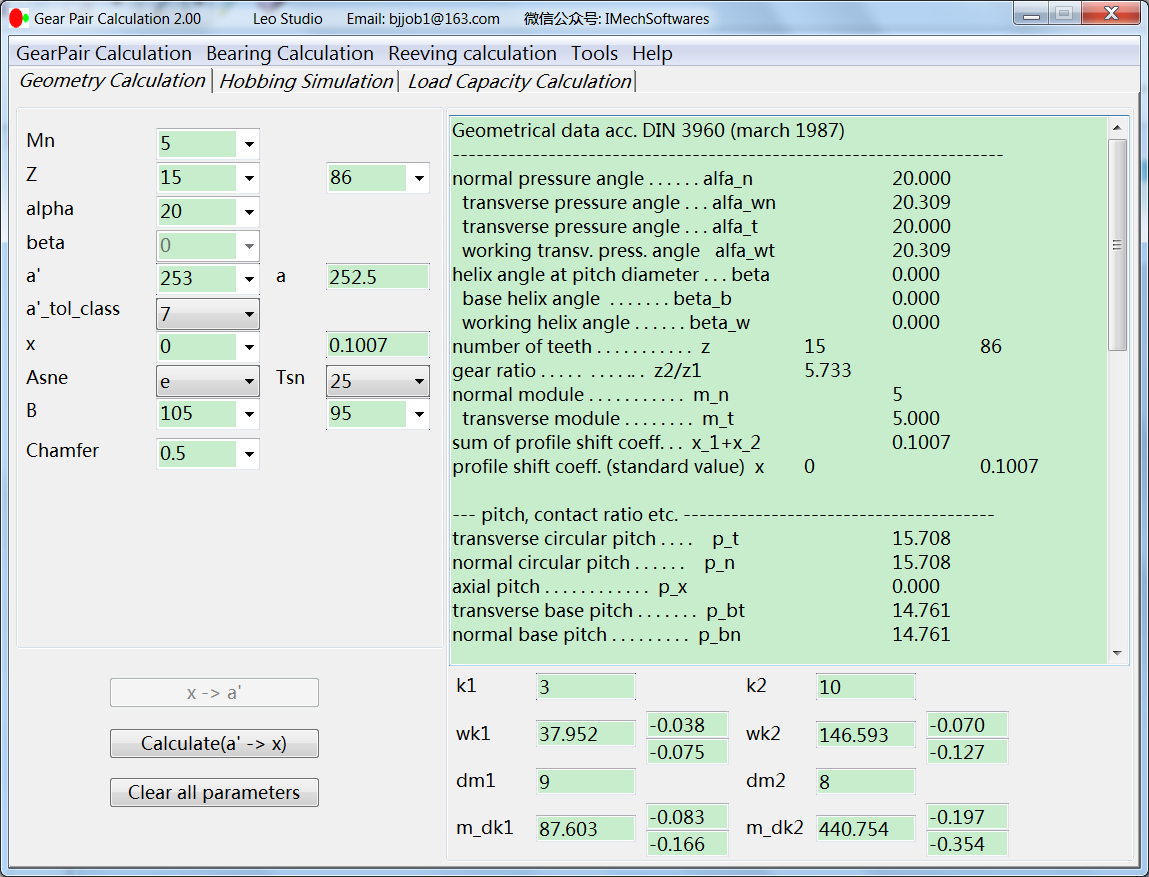Viewport: 1149px width, 877px height.
Task: Click the Chamfer field showing 0.5
Action: click(198, 454)
